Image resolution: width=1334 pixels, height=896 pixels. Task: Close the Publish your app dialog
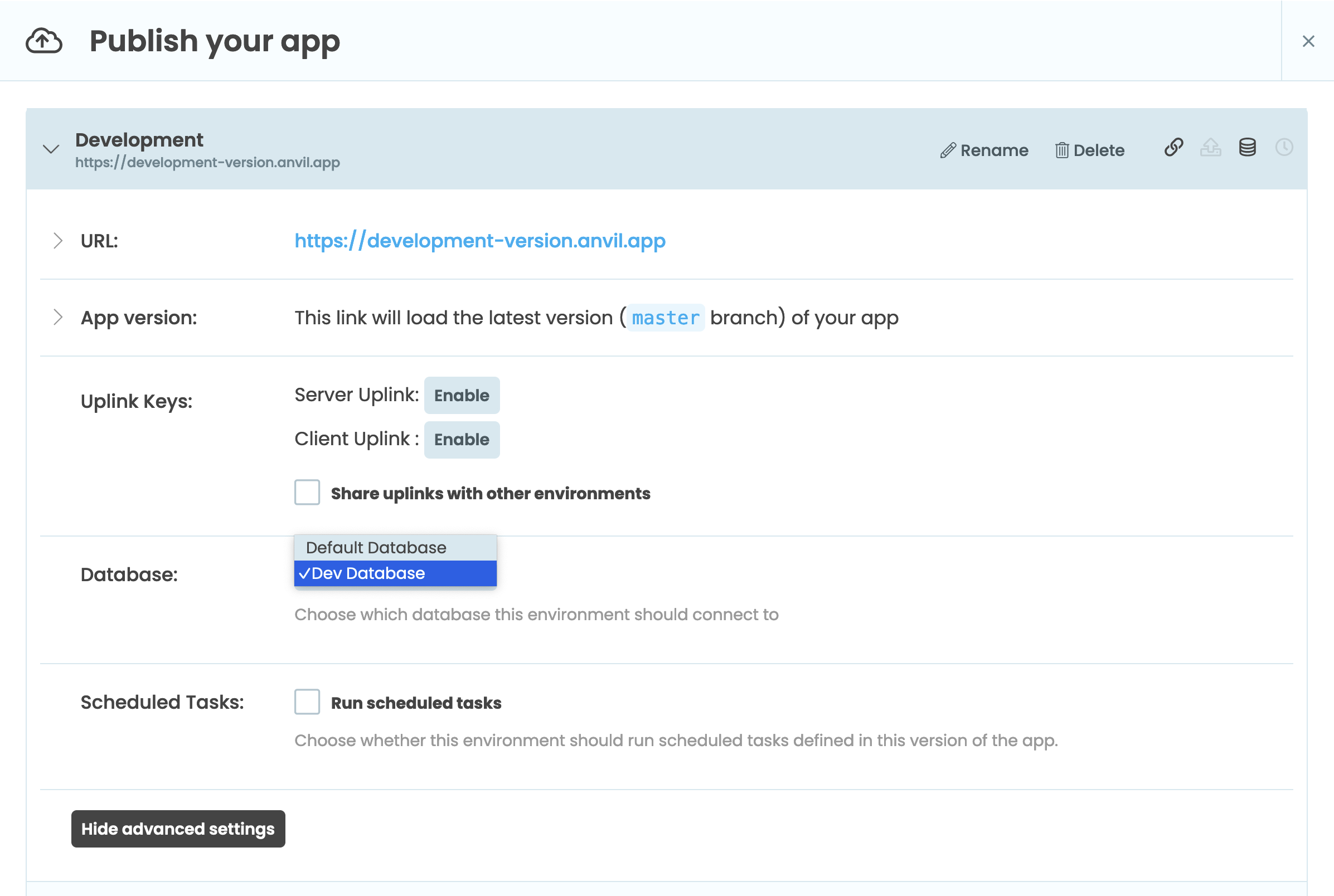[x=1308, y=41]
